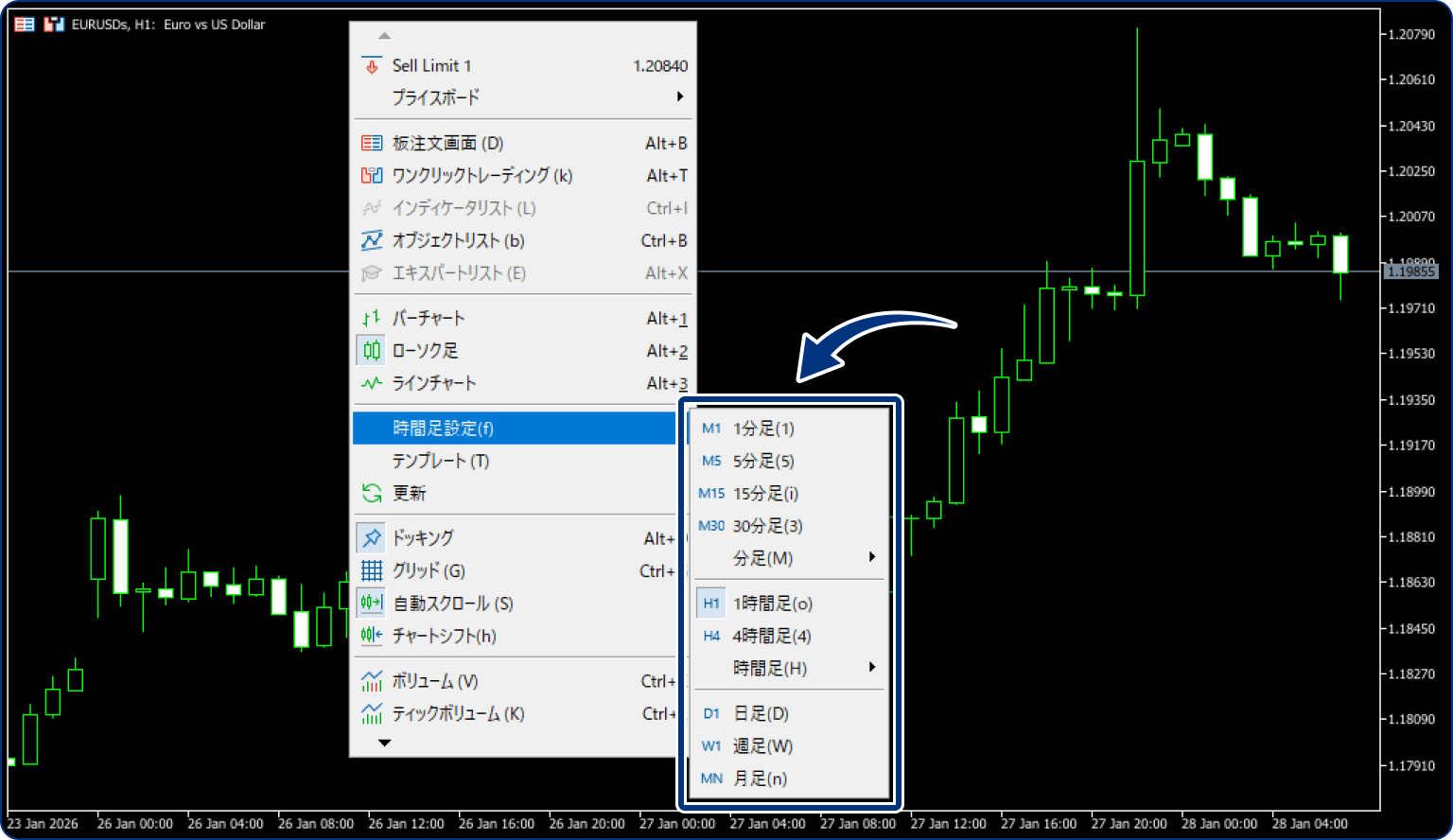The width and height of the screenshot is (1453, 840).
Task: Expand the プライスボード submenu arrow
Action: coord(680,96)
